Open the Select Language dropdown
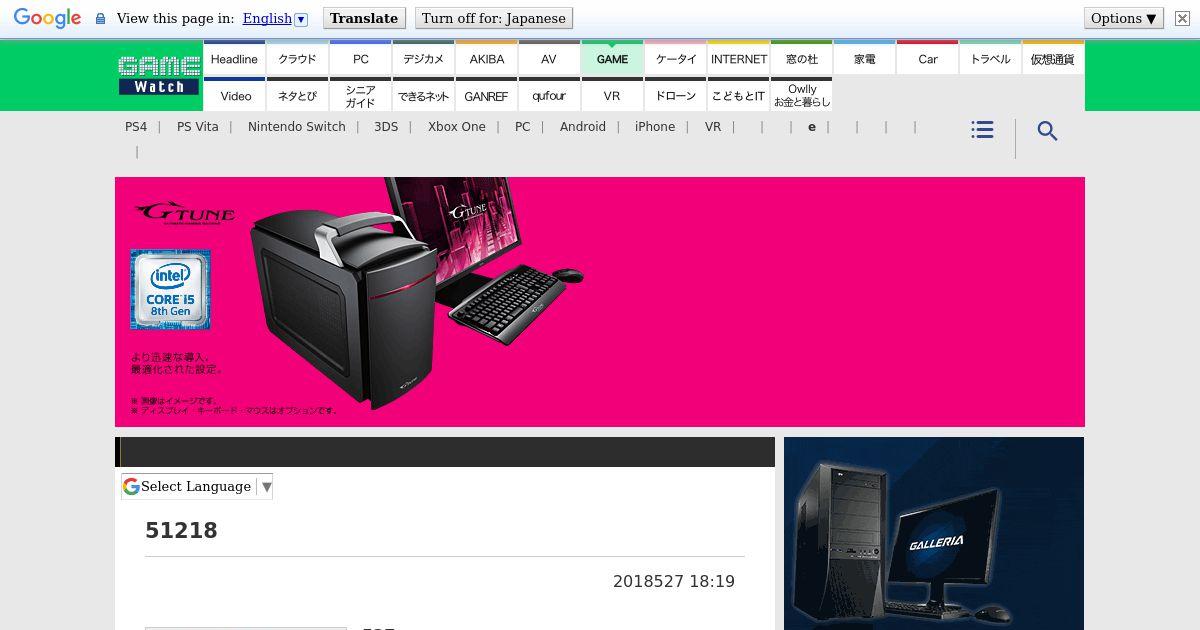The image size is (1200, 630). tap(197, 487)
